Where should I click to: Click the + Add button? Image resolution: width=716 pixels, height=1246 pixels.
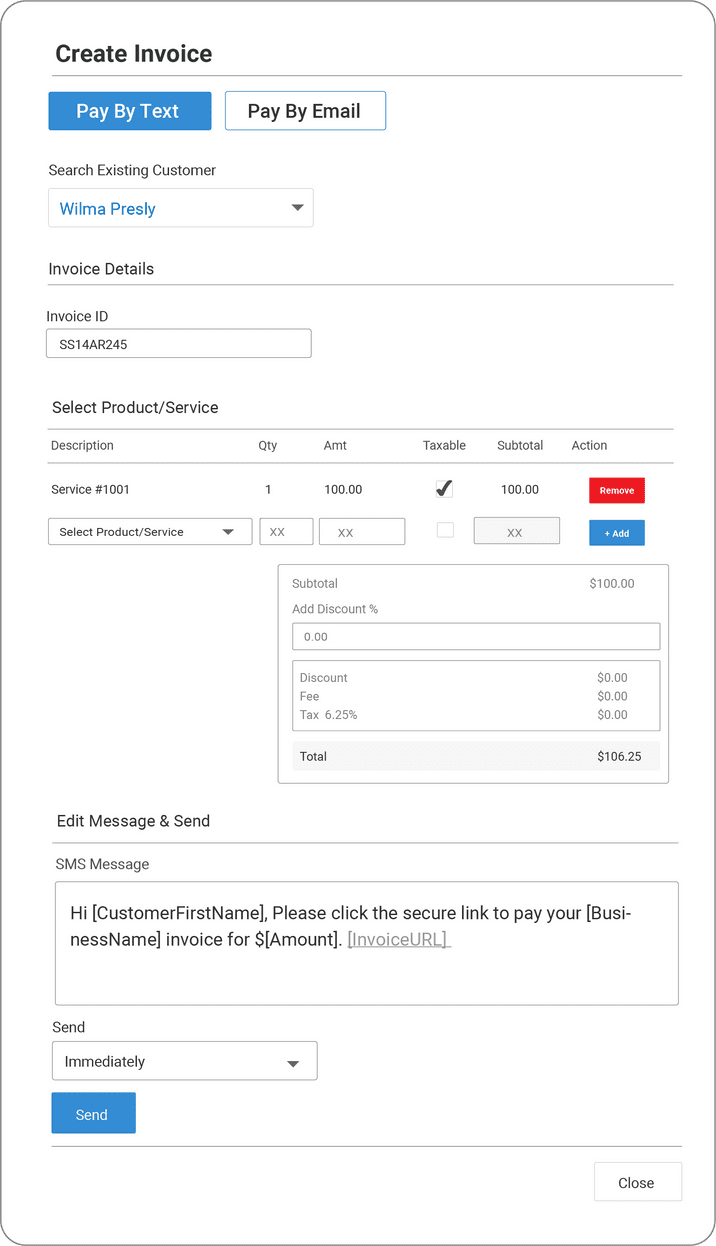(x=617, y=533)
